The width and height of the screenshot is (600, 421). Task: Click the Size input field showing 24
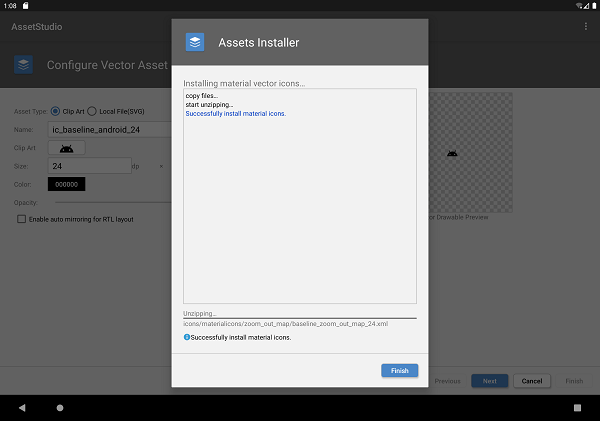tap(90, 166)
